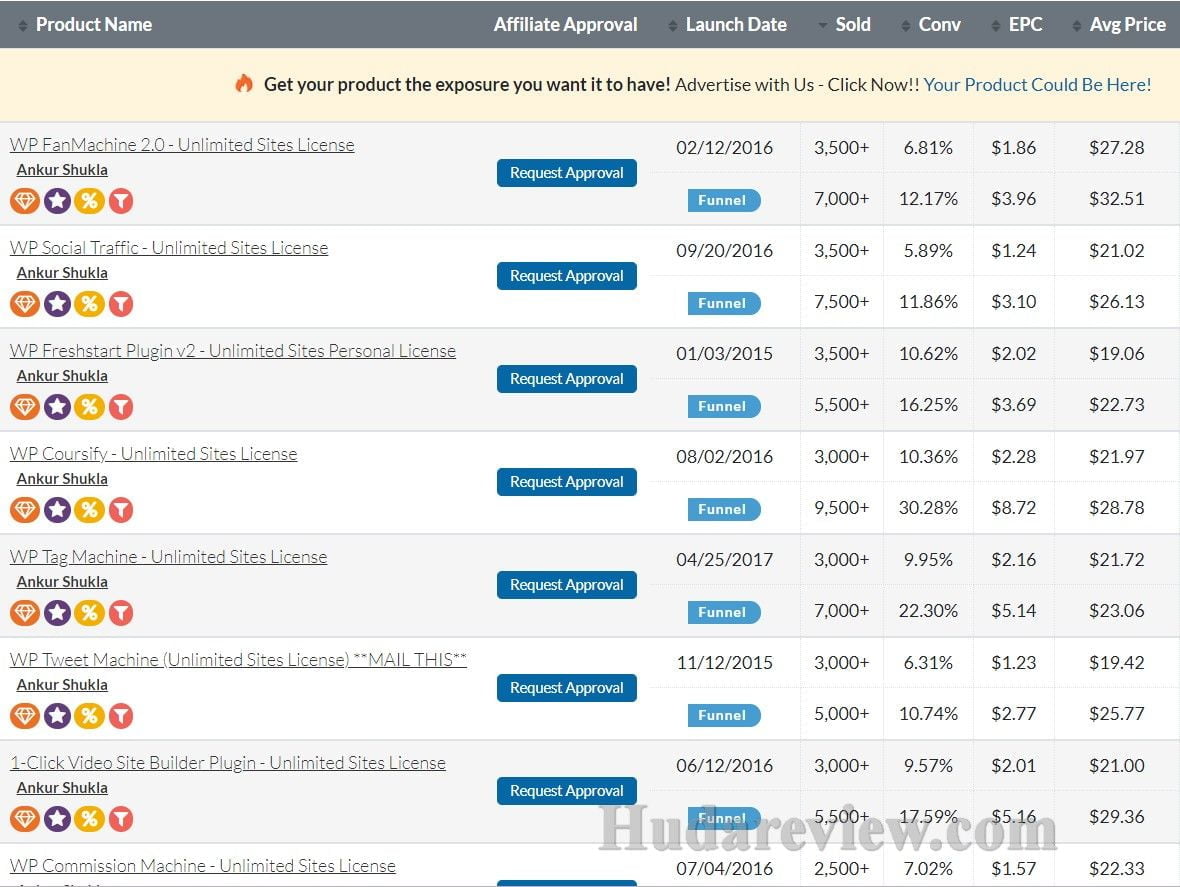Image resolution: width=1180 pixels, height=887 pixels.
Task: Request approval for 1-Click Video Site Builder
Action: tap(567, 791)
